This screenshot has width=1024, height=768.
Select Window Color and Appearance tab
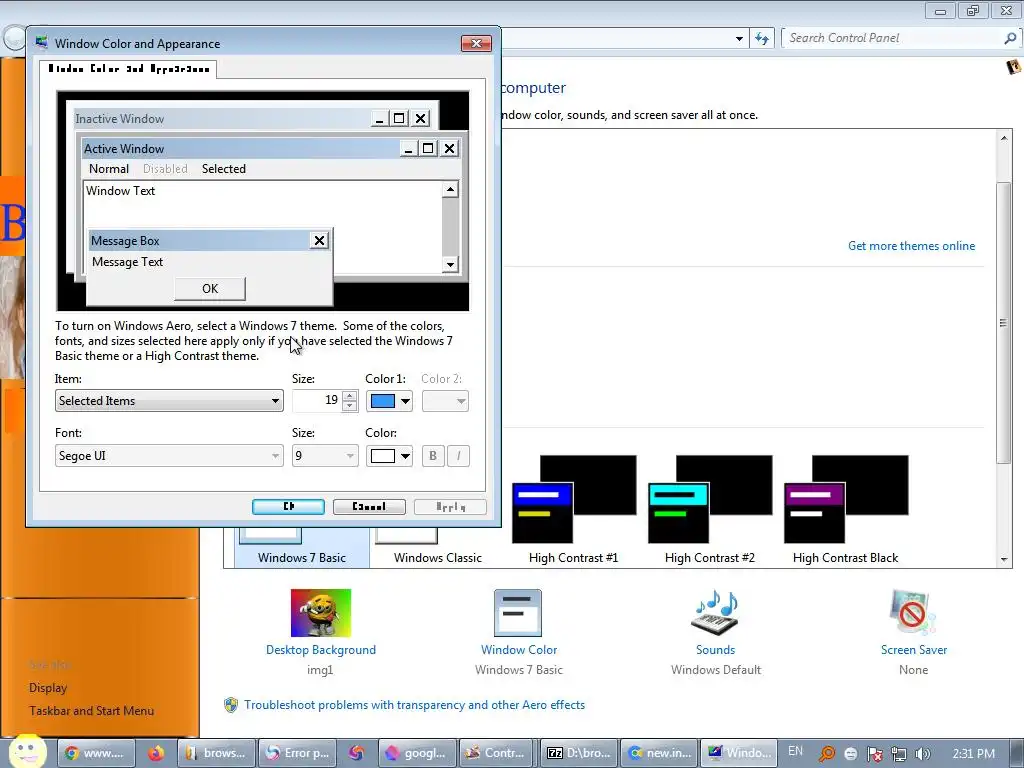pyautogui.click(x=129, y=69)
